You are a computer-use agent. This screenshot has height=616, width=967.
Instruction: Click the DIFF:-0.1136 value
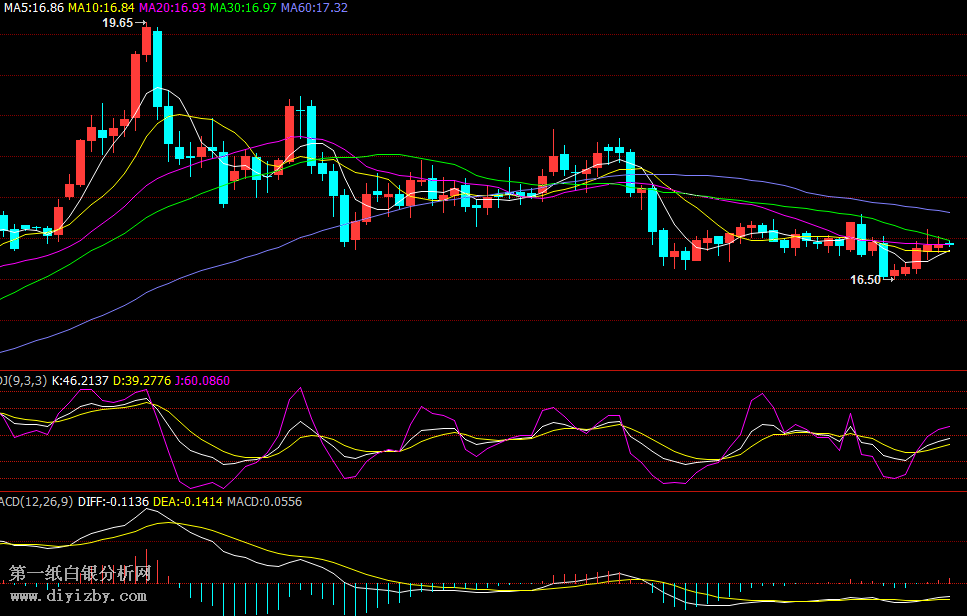[x=120, y=502]
